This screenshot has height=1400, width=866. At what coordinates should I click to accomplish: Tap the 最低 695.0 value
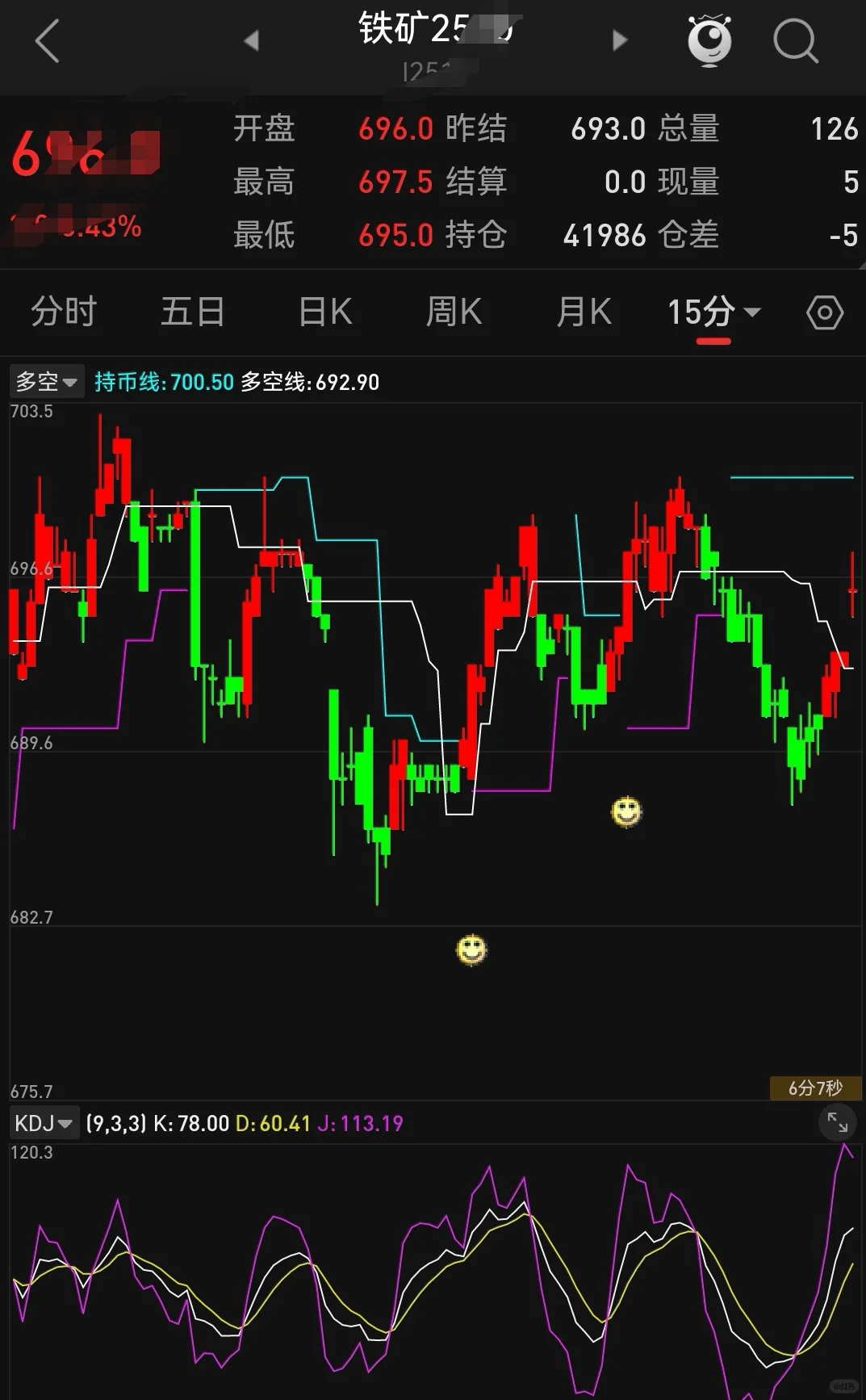[x=395, y=236]
